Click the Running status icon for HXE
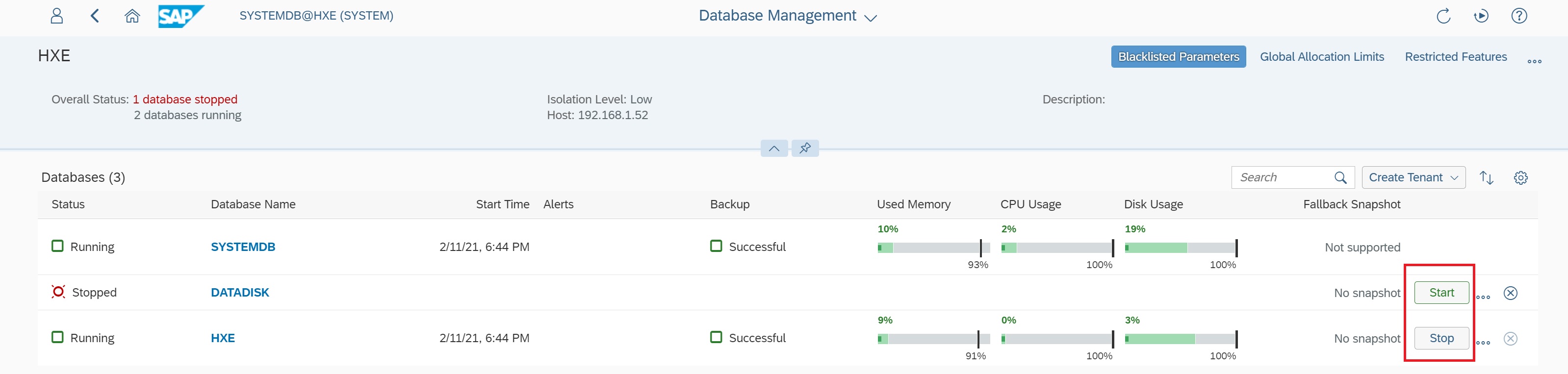Image resolution: width=1568 pixels, height=374 pixels. tap(57, 338)
